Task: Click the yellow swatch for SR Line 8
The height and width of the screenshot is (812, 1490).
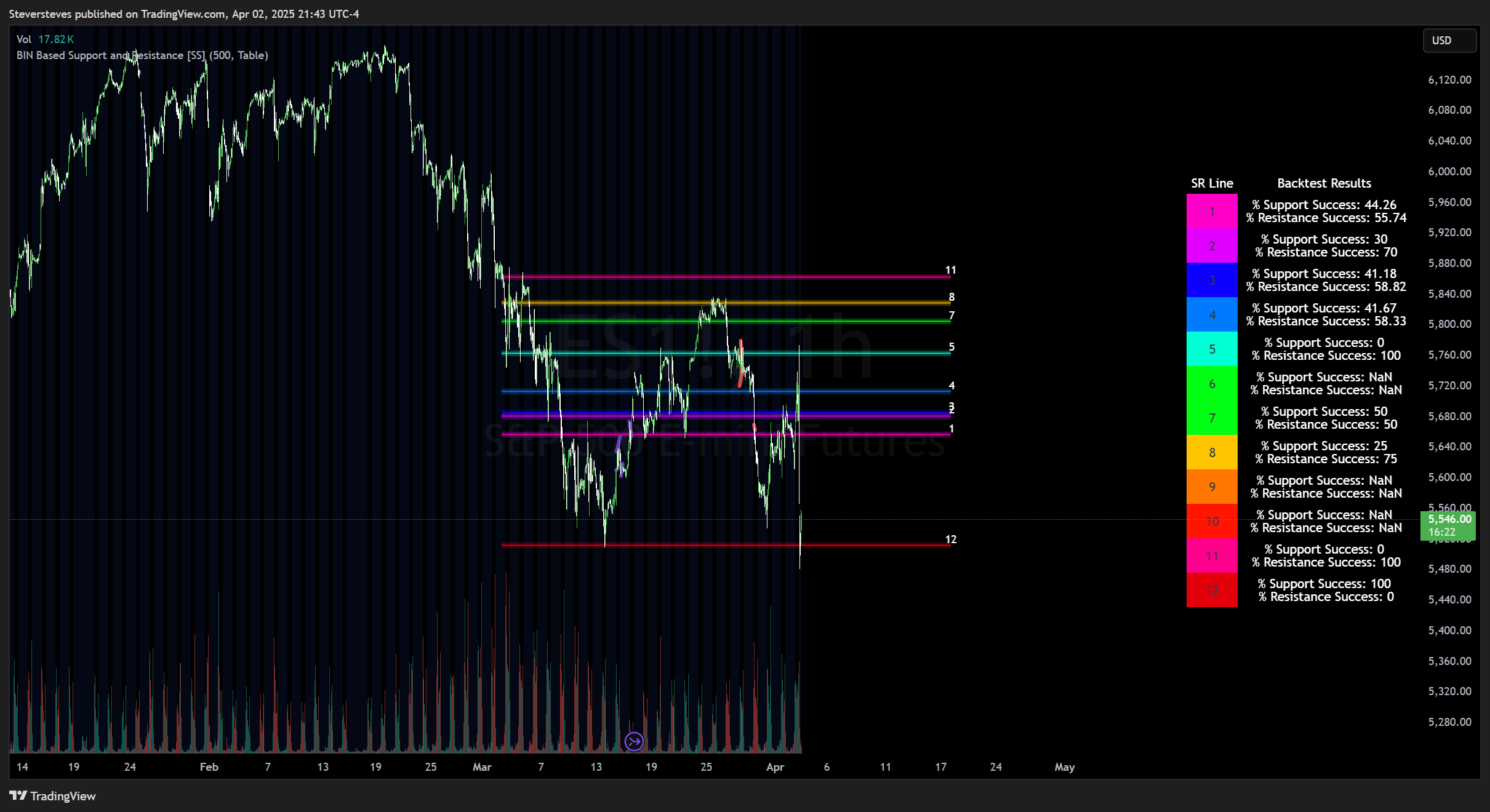Action: [1212, 453]
